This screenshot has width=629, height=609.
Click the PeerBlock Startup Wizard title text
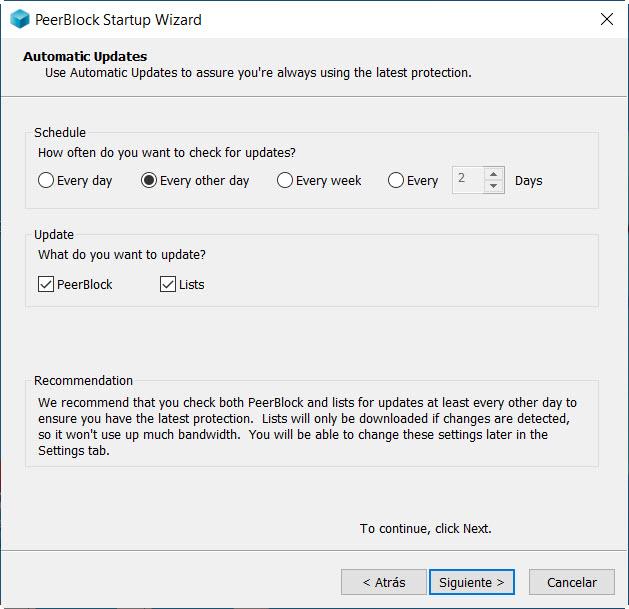118,20
